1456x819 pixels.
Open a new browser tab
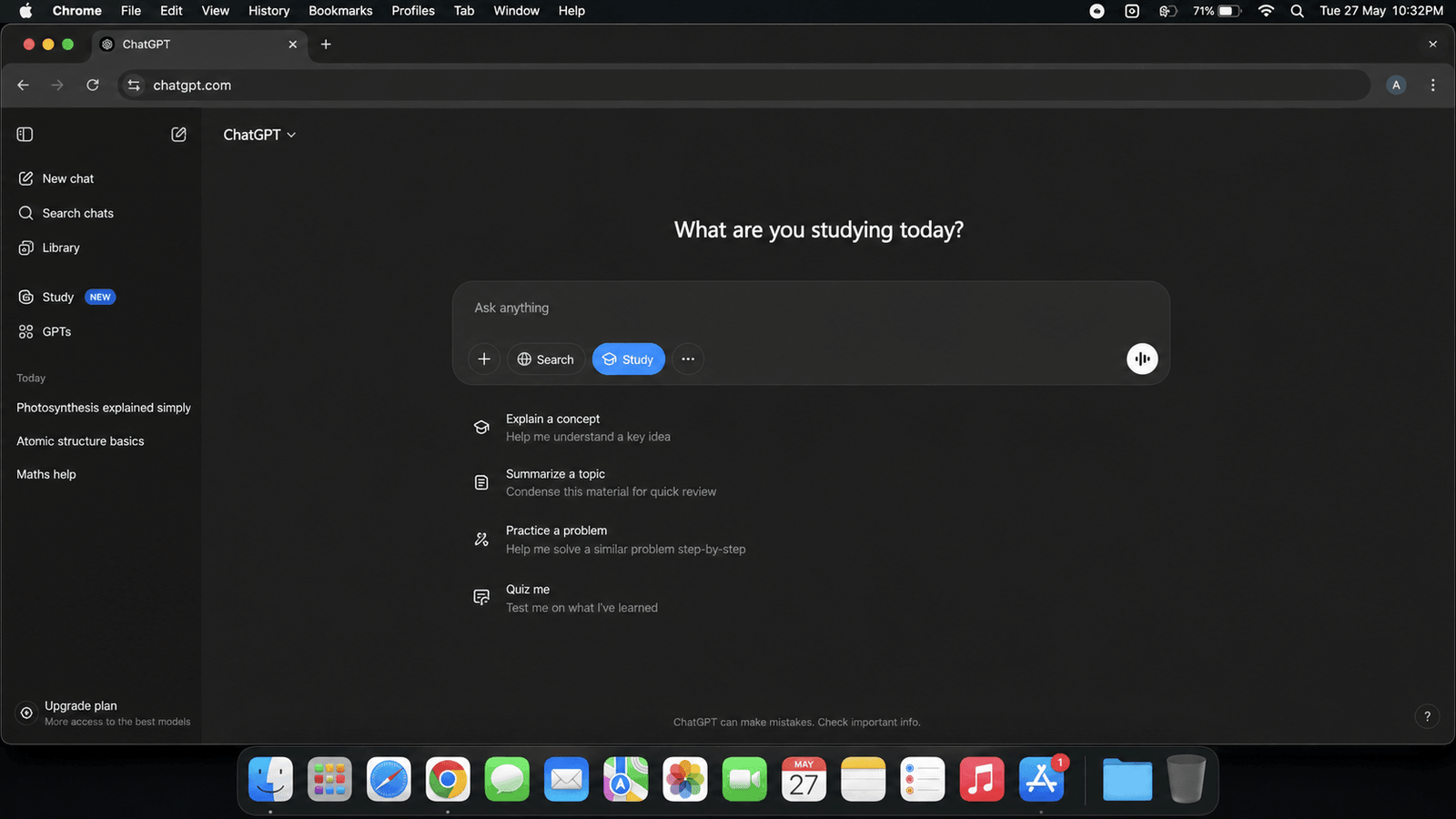(326, 44)
